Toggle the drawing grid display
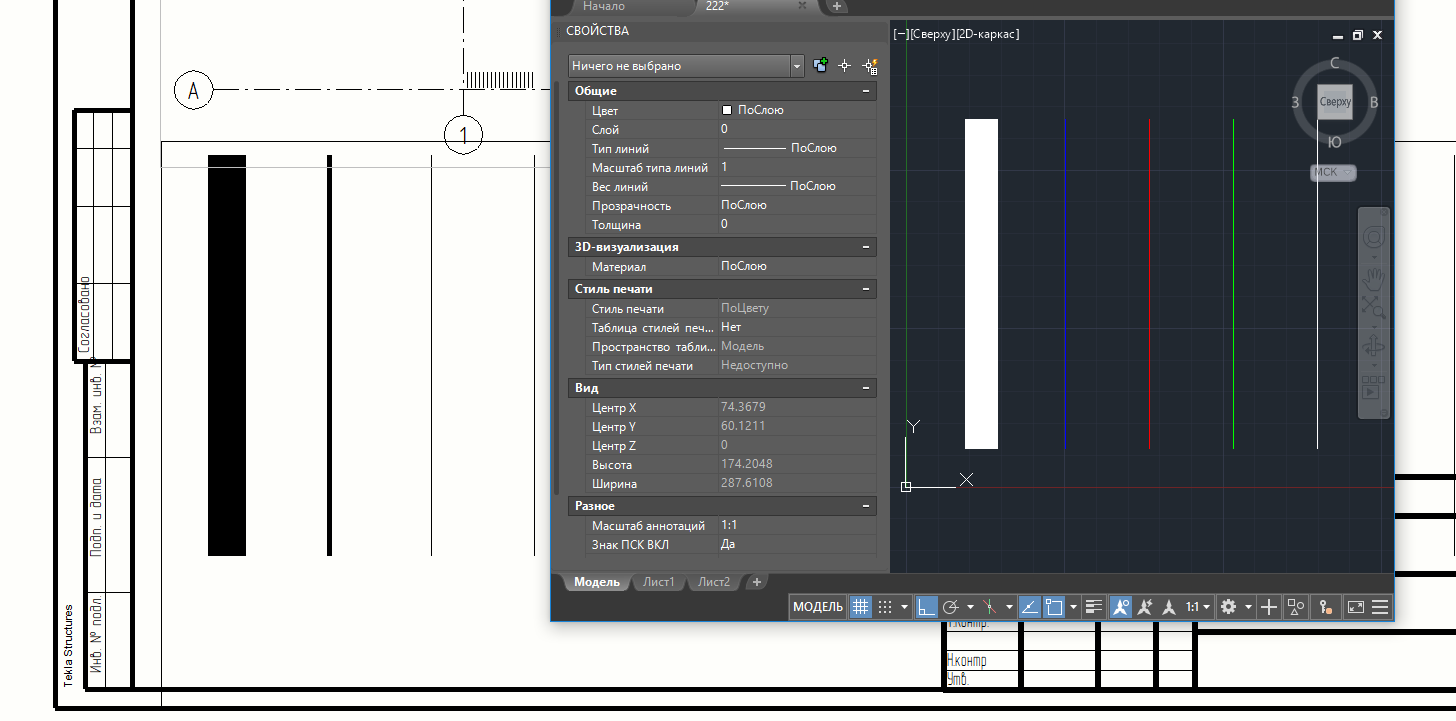This screenshot has height=721, width=1456. (860, 607)
